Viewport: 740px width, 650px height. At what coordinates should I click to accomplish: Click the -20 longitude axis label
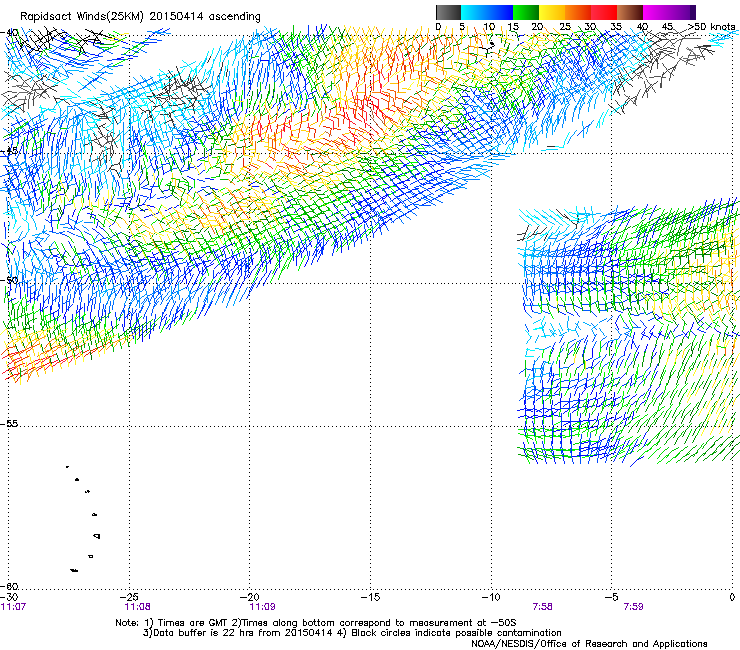point(250,597)
